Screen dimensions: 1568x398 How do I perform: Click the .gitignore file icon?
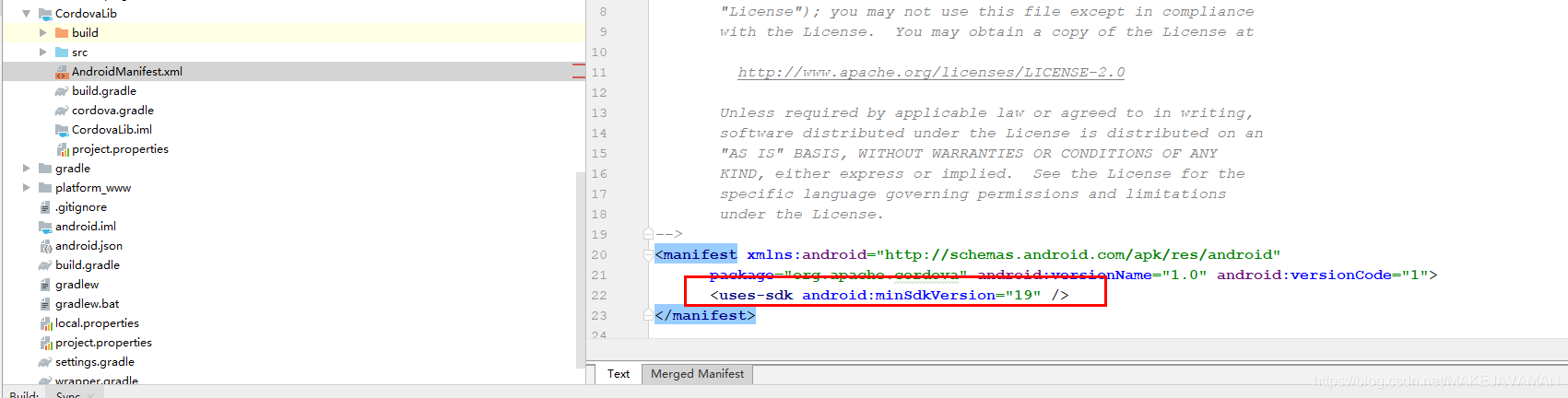click(x=45, y=206)
